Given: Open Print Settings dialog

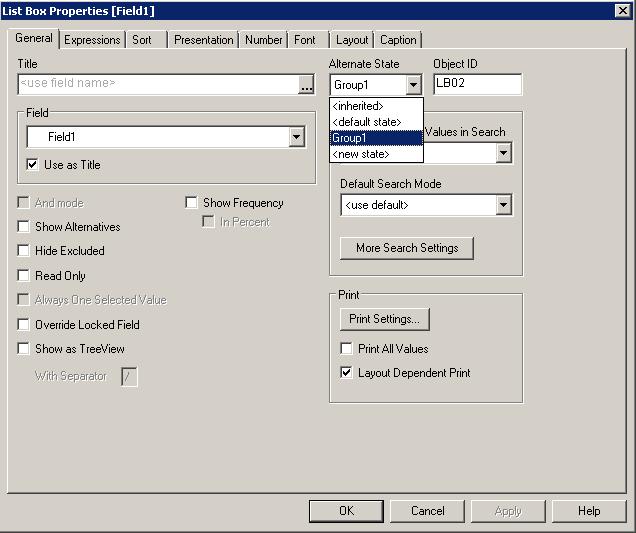Looking at the screenshot, I should [x=384, y=319].
